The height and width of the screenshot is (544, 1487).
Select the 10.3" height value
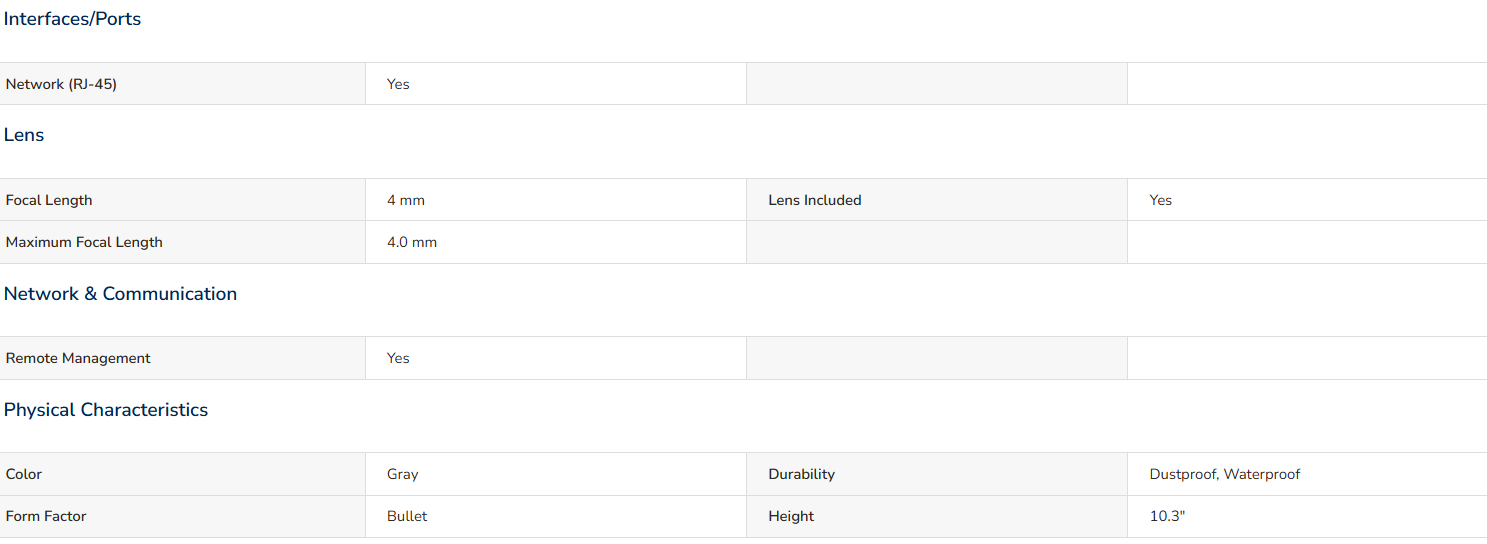pos(1168,516)
